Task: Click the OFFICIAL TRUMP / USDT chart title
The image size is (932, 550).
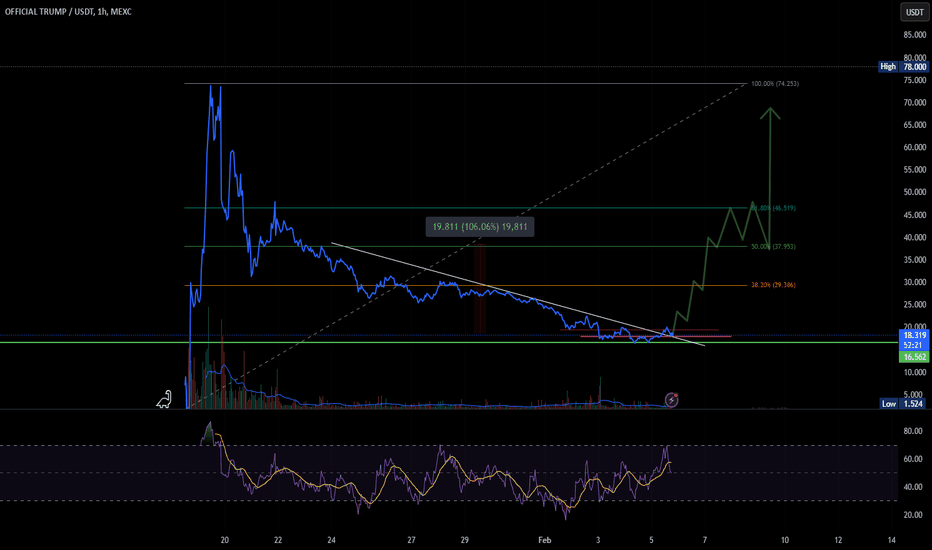Action: 68,11
